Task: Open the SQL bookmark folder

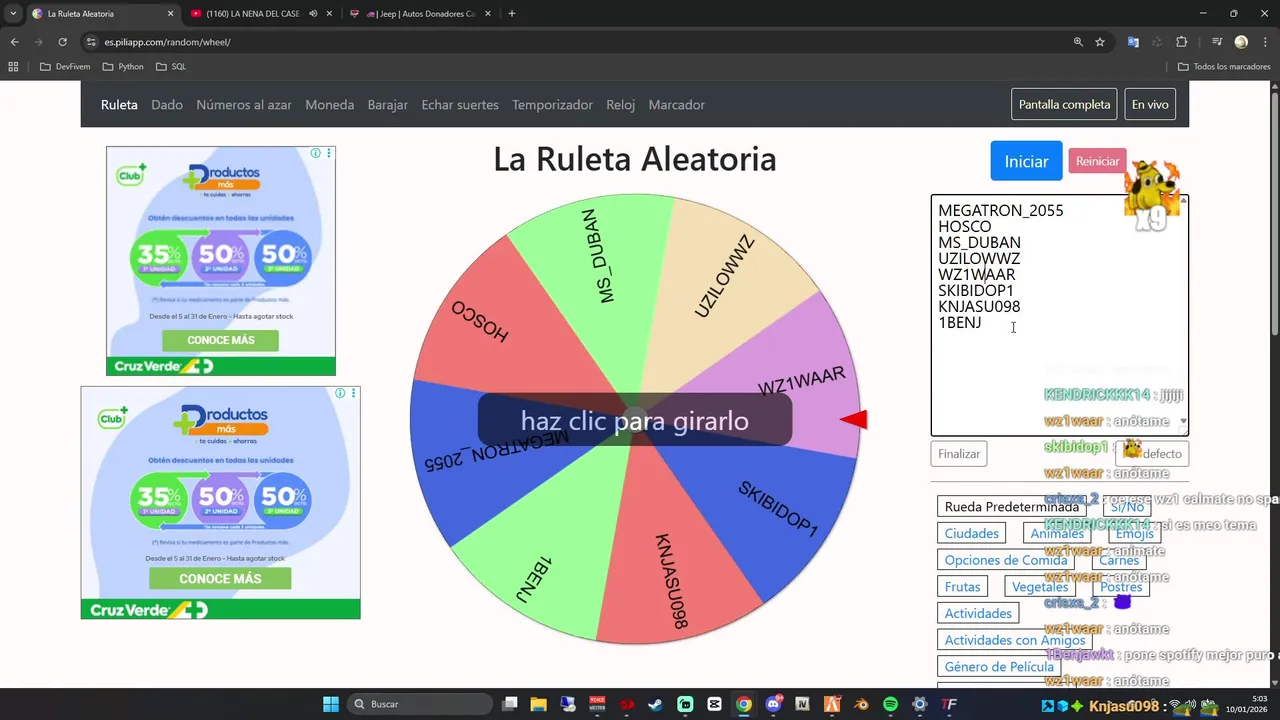Action: pyautogui.click(x=171, y=67)
